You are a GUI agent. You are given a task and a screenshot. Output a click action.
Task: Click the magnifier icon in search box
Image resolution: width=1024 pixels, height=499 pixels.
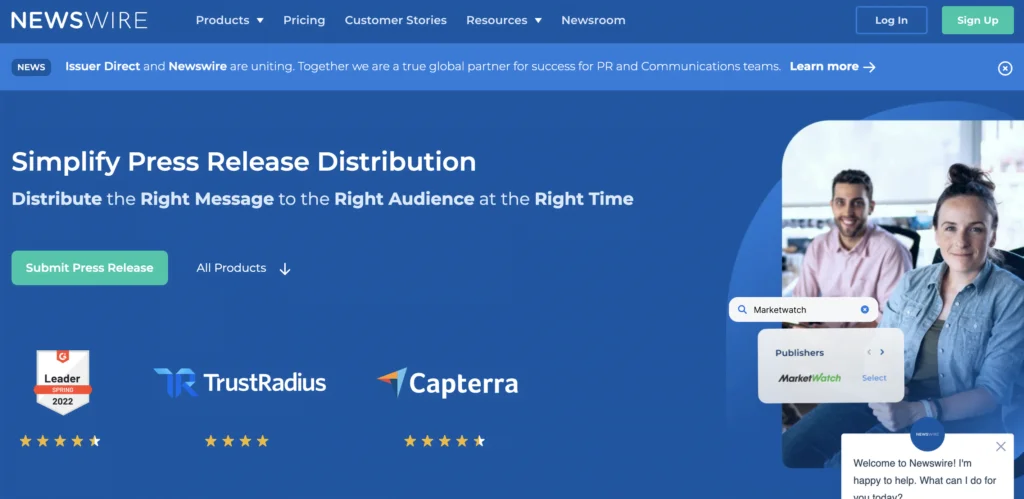(x=742, y=310)
